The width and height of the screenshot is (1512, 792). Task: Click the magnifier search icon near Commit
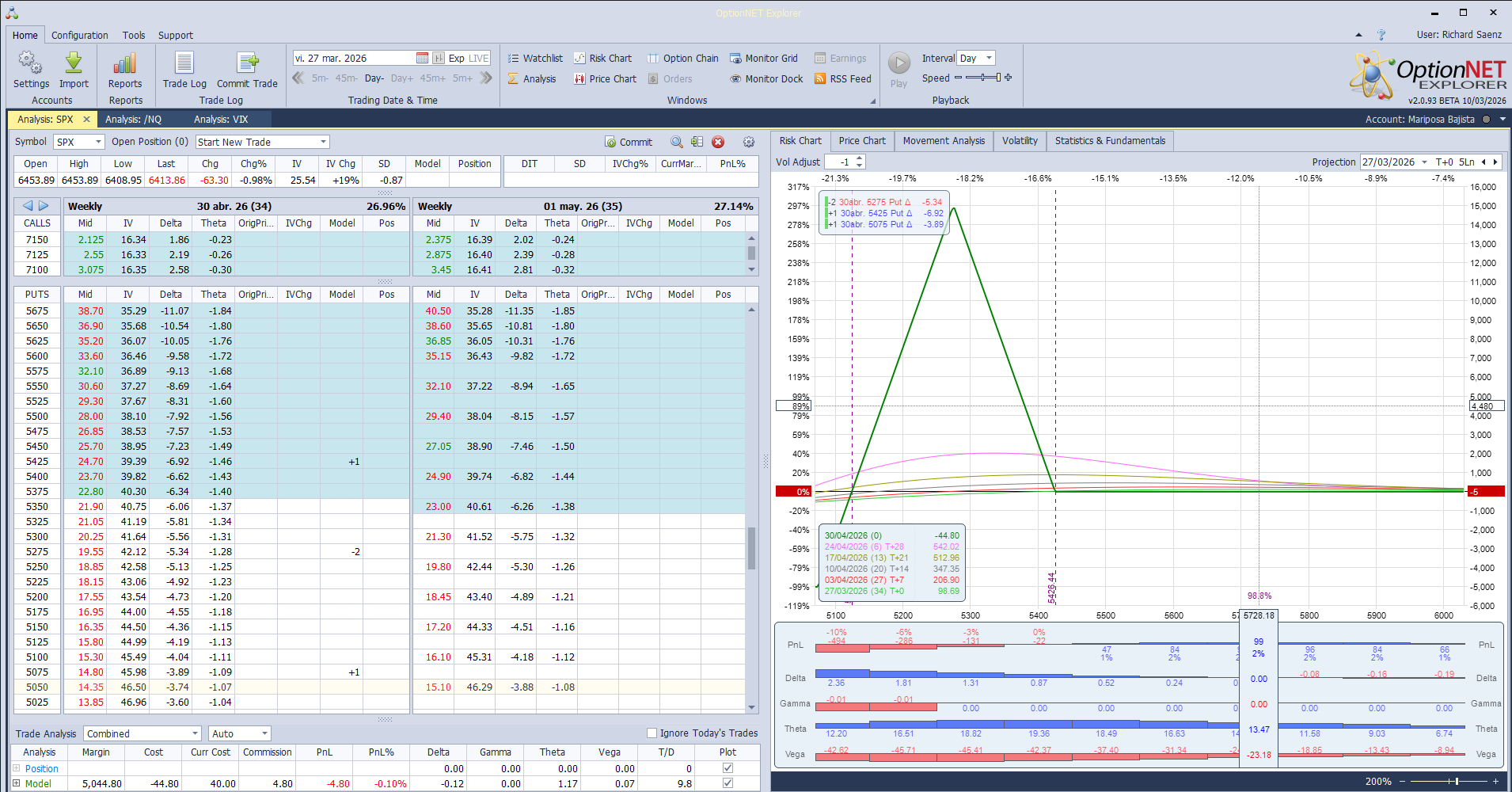(676, 142)
